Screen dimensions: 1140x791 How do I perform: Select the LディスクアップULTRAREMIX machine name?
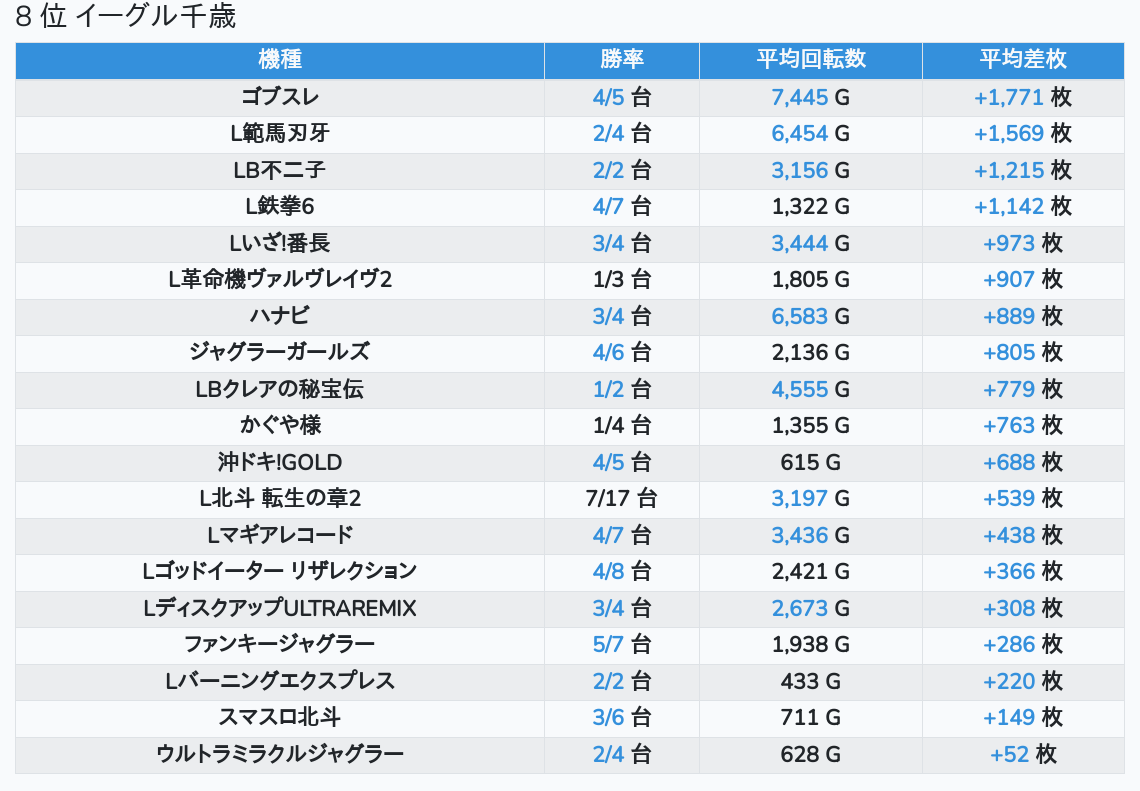click(x=280, y=608)
